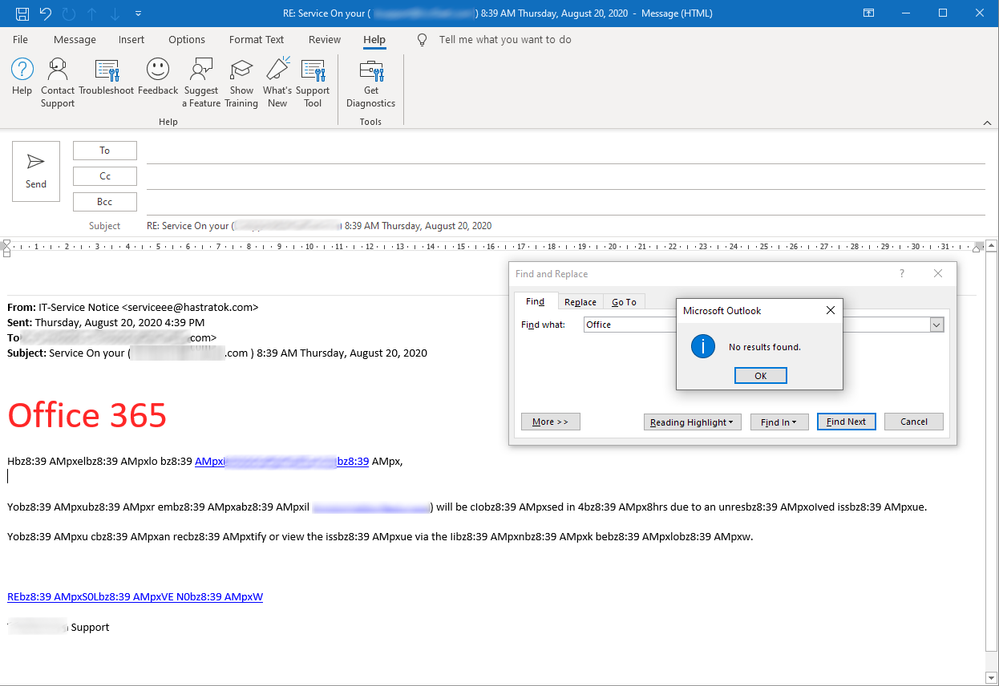The image size is (999, 686).
Task: Open the Find what history dropdown arrow
Action: click(937, 325)
